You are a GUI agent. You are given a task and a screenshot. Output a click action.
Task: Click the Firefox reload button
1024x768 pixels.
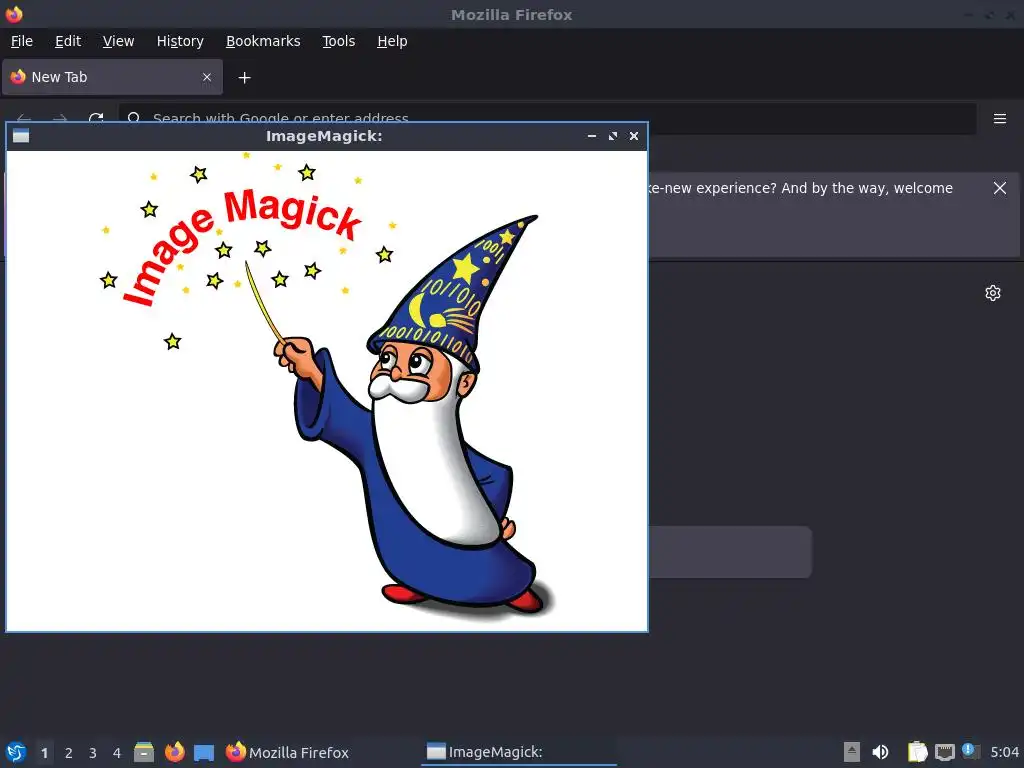pyautogui.click(x=96, y=118)
